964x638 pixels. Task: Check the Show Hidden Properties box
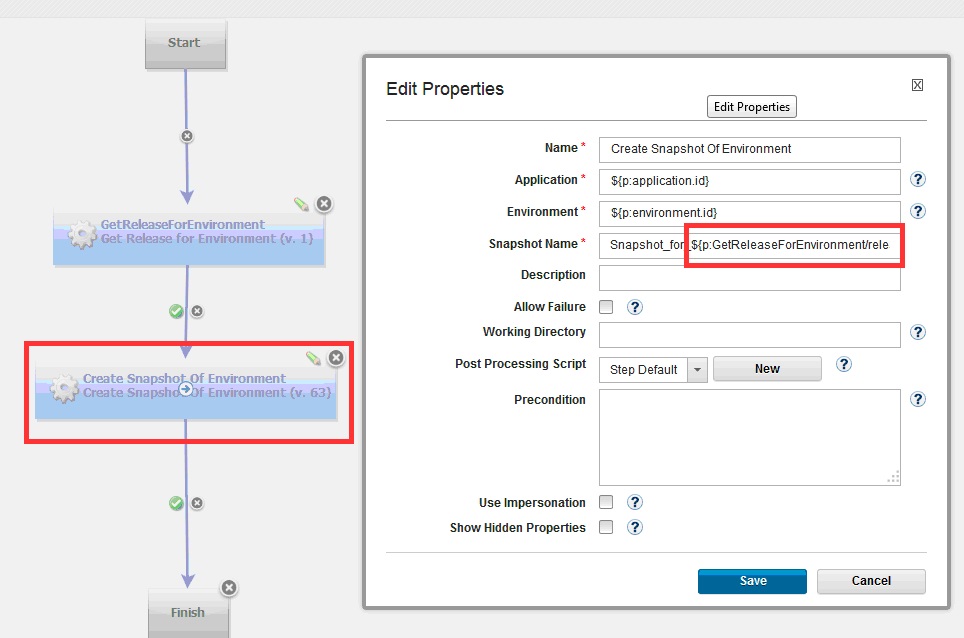tap(606, 527)
